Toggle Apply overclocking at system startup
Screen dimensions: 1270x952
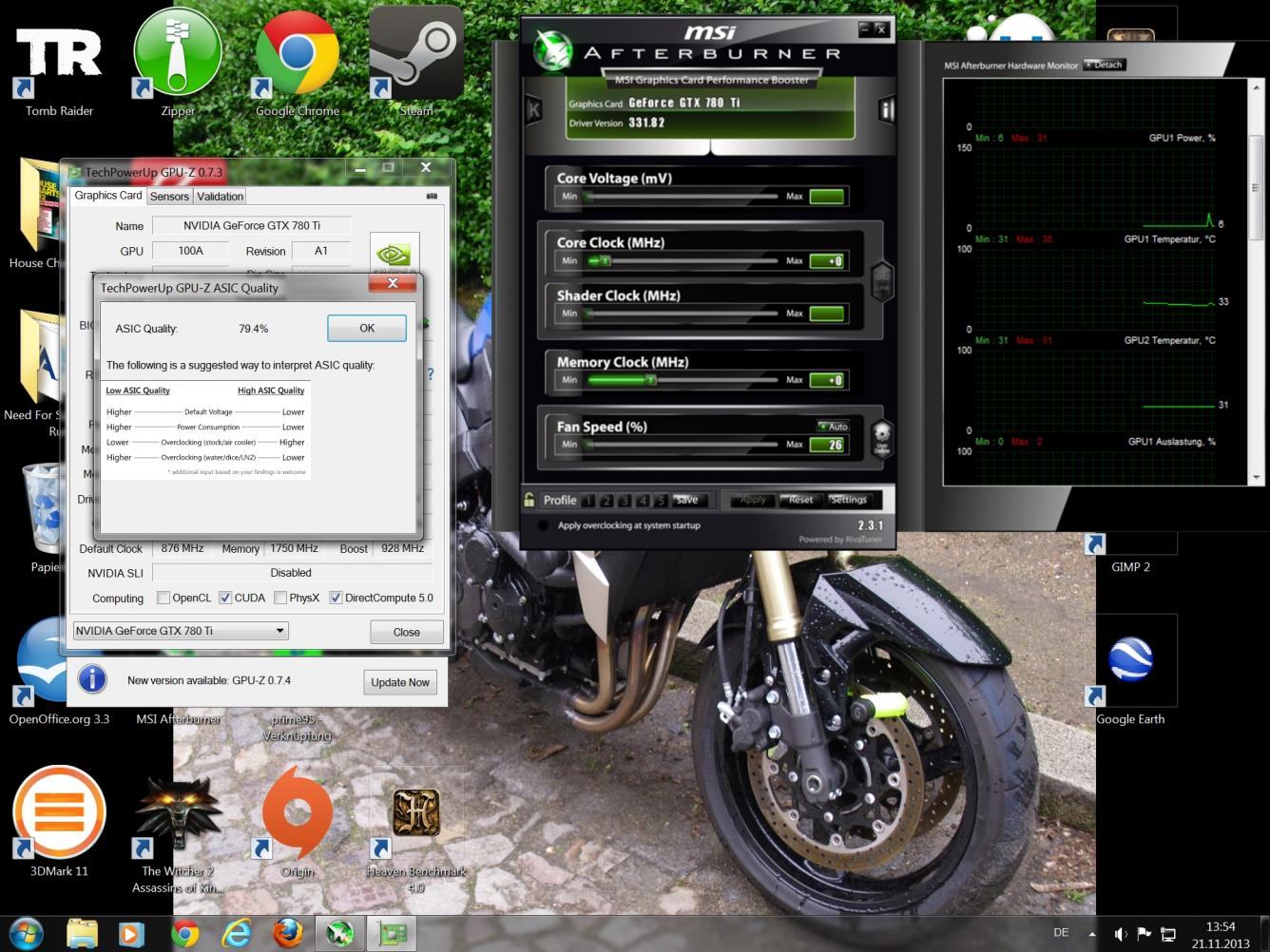click(543, 525)
